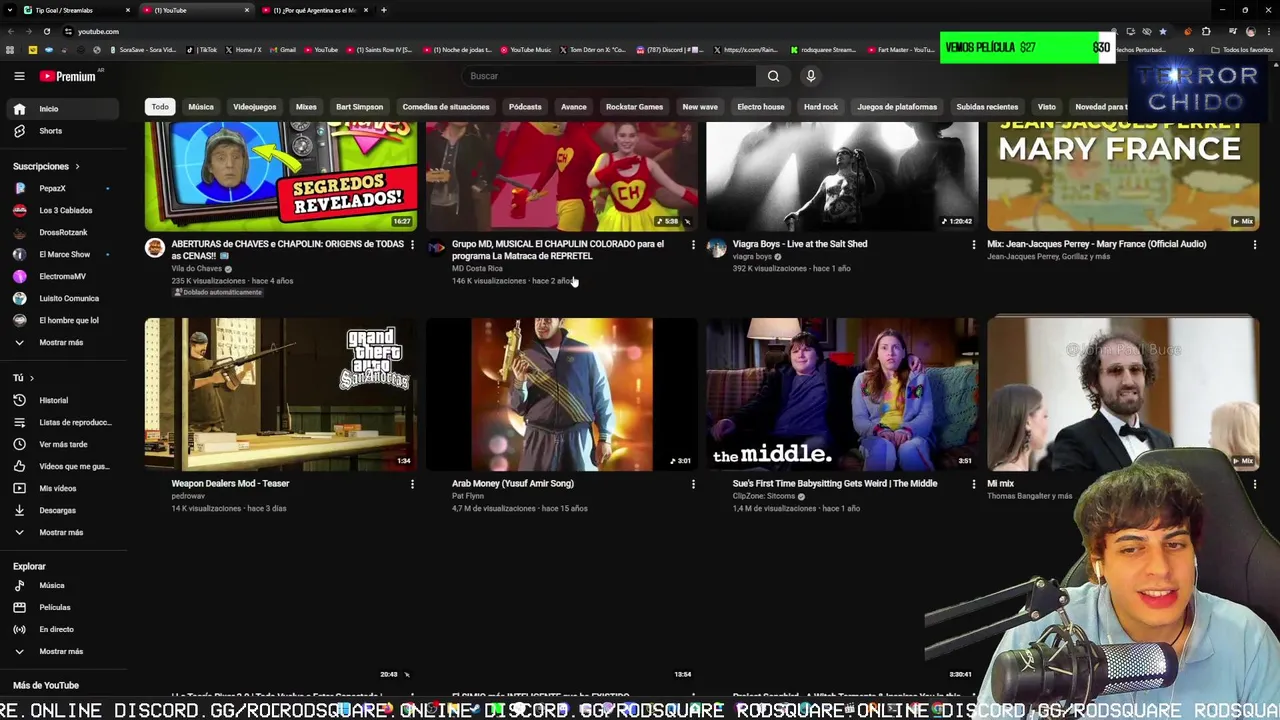Select Subidas recientes chip
Image resolution: width=1280 pixels, height=720 pixels.
(987, 107)
